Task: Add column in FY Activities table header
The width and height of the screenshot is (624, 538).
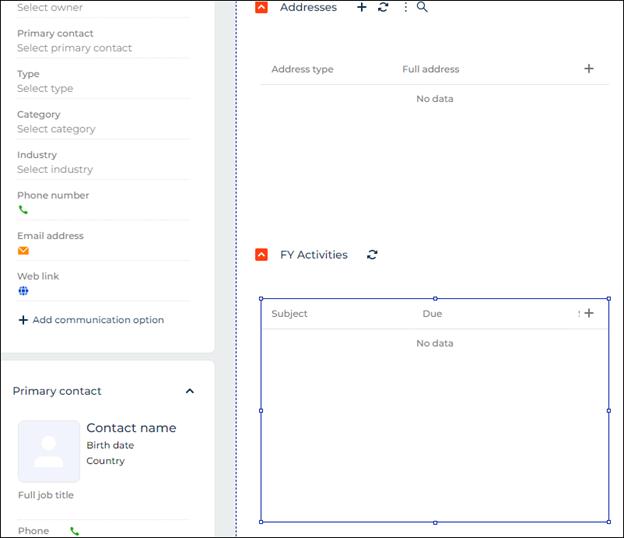Action: pyautogui.click(x=589, y=313)
